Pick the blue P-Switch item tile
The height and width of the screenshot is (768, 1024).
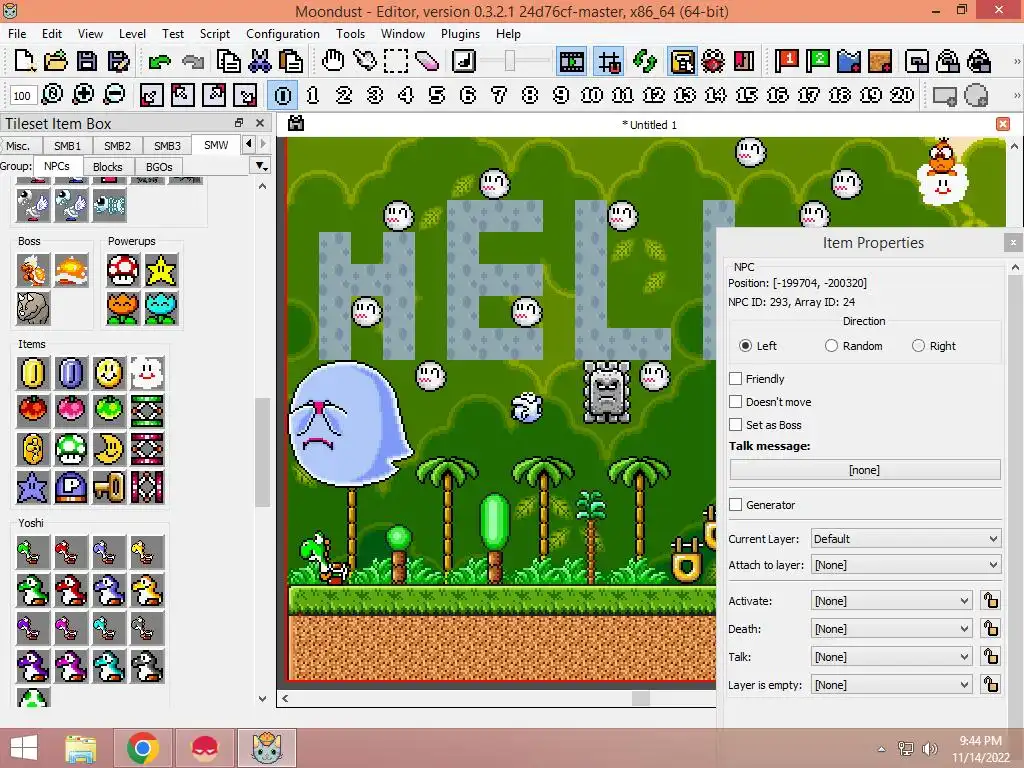[71, 487]
